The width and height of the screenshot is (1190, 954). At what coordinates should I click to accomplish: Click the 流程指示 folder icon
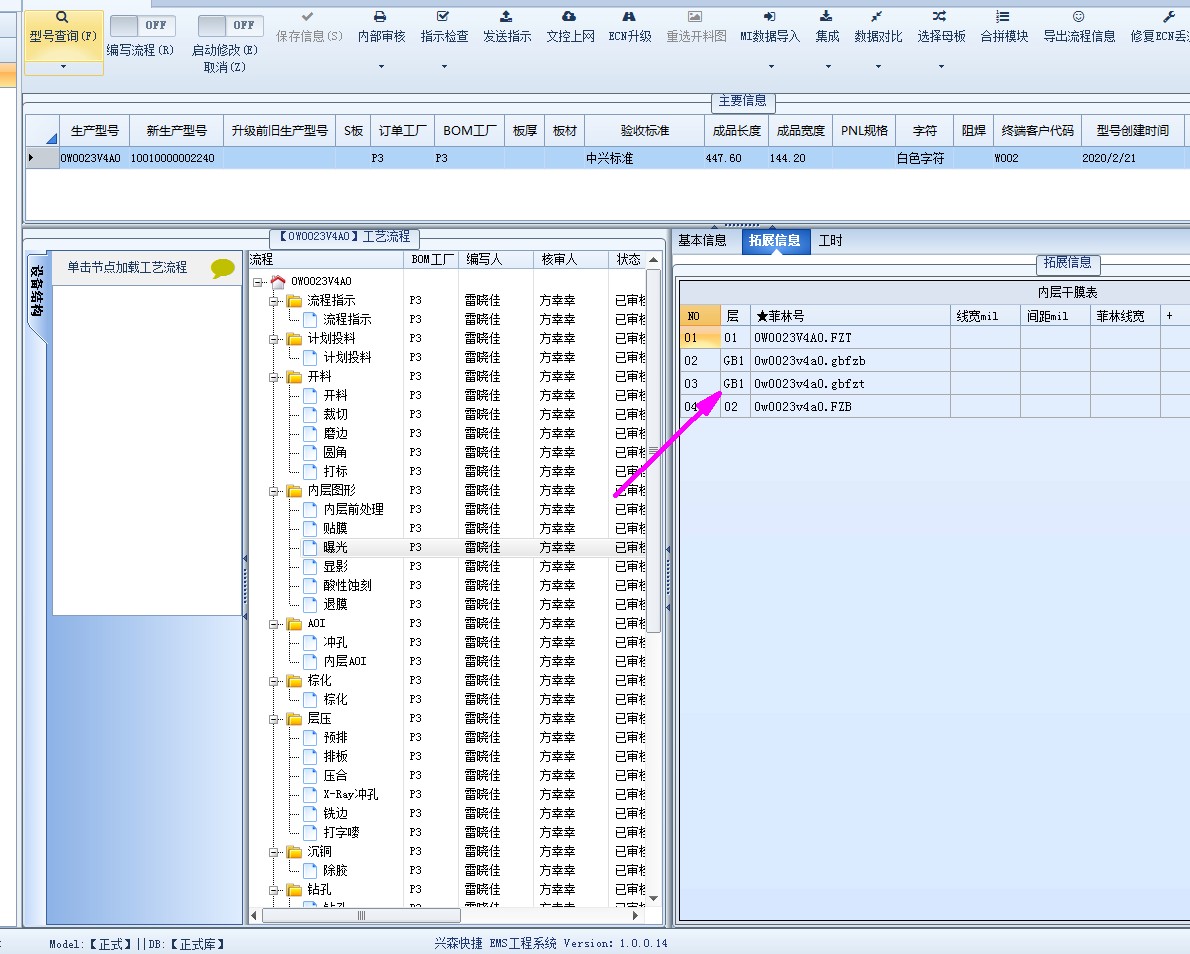click(294, 301)
